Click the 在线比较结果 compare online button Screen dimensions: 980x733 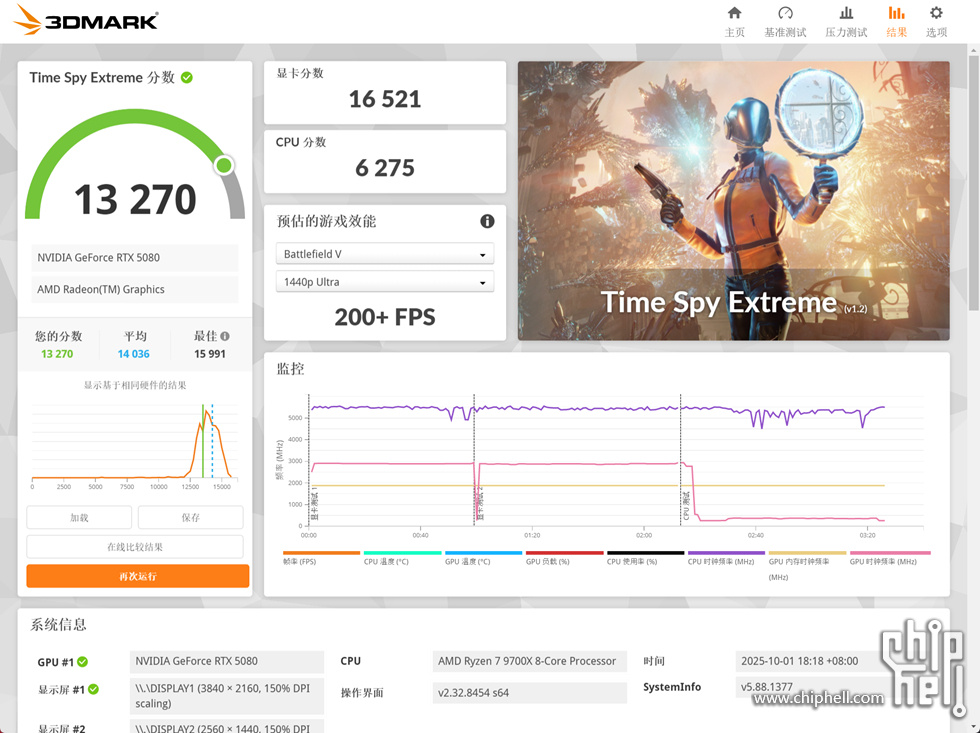point(135,547)
